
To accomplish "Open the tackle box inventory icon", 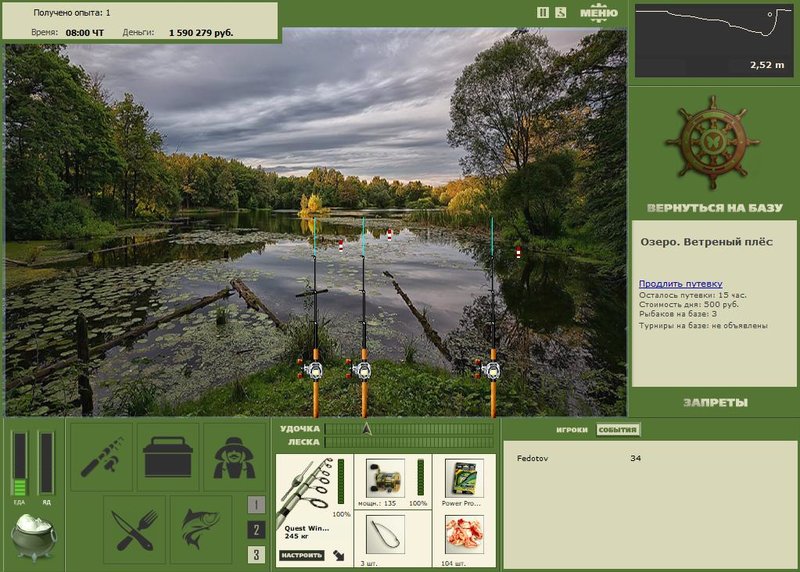I will [x=168, y=457].
